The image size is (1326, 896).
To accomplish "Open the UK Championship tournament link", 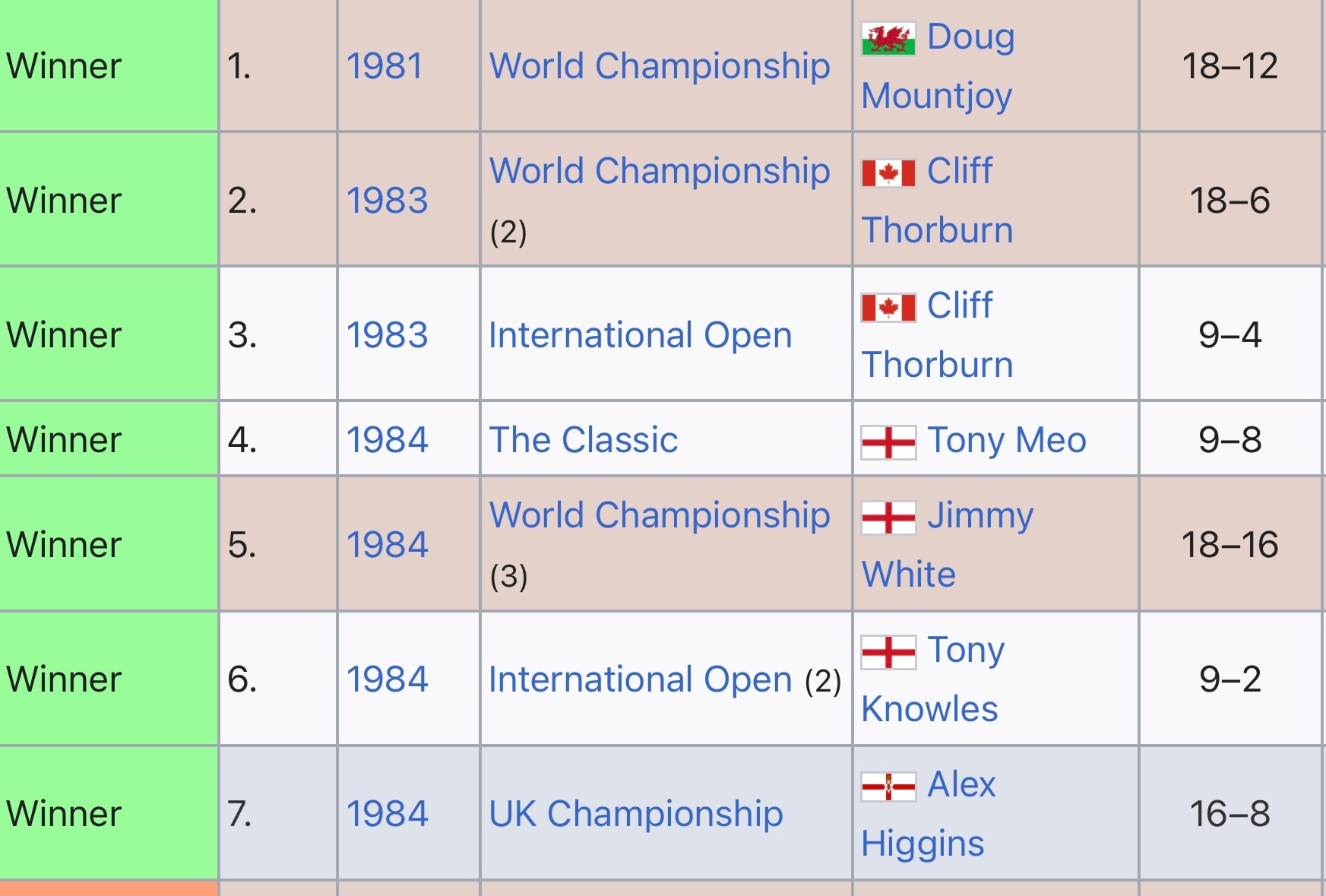I will coord(636,814).
